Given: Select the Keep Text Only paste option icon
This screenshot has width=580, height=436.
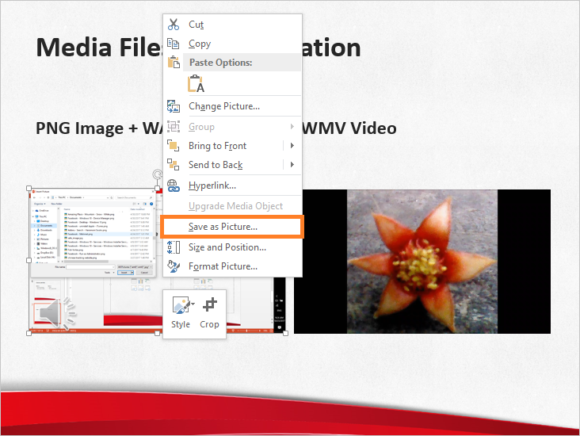Looking at the screenshot, I should tap(196, 84).
